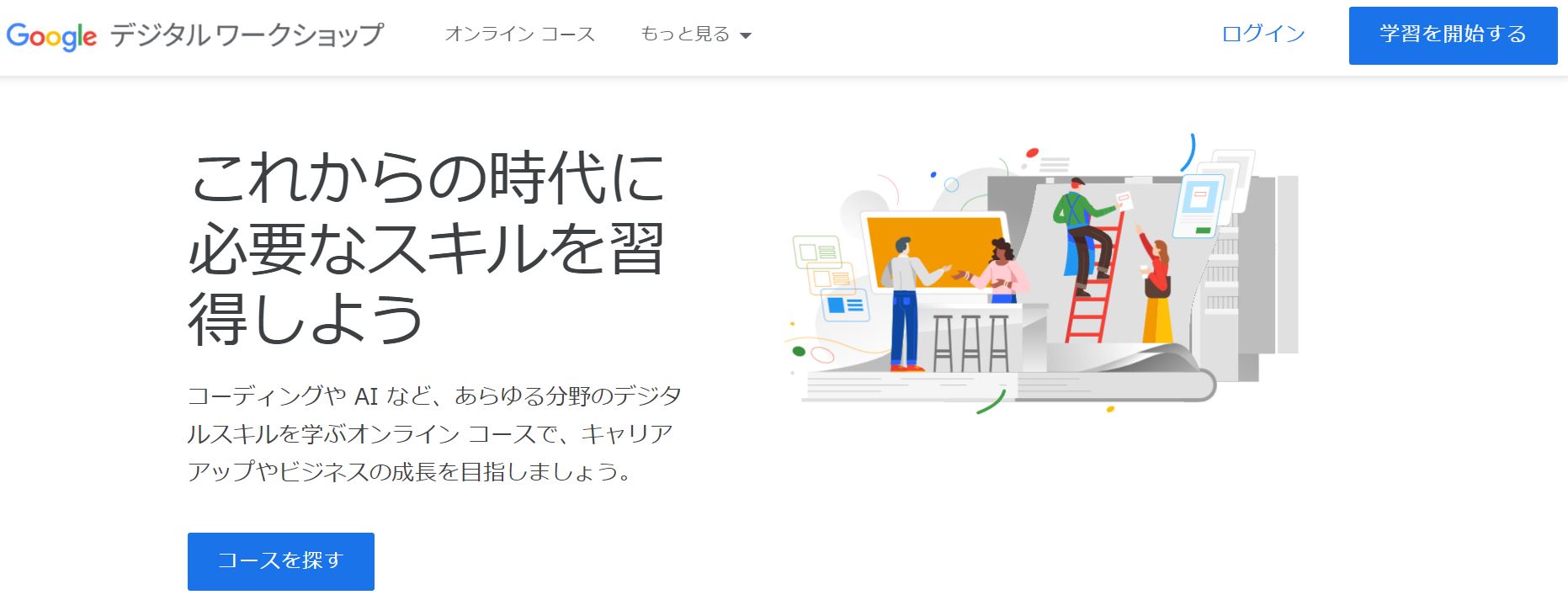Click the ログイン link

click(1262, 35)
